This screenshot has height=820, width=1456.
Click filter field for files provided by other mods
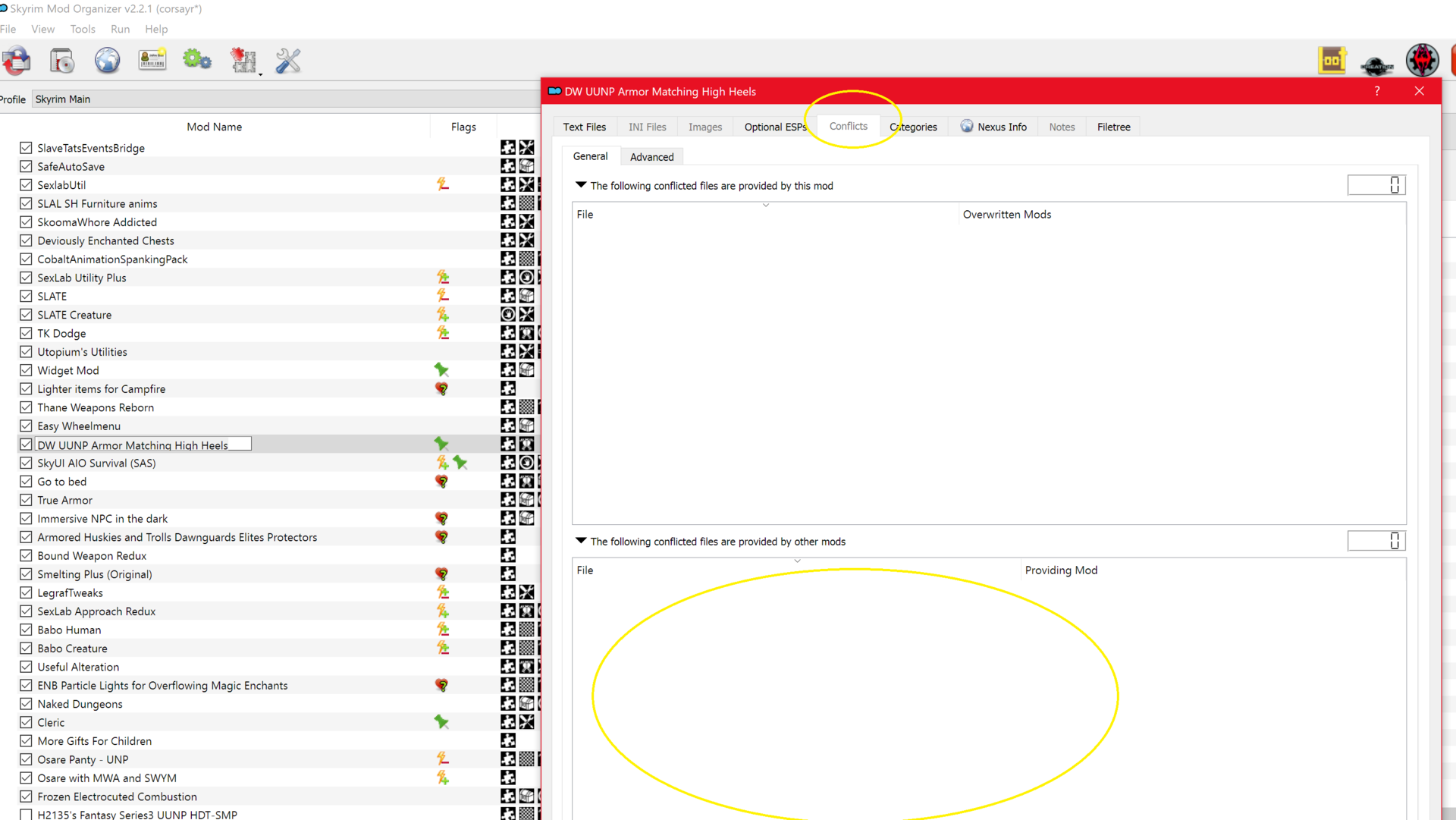(1376, 541)
